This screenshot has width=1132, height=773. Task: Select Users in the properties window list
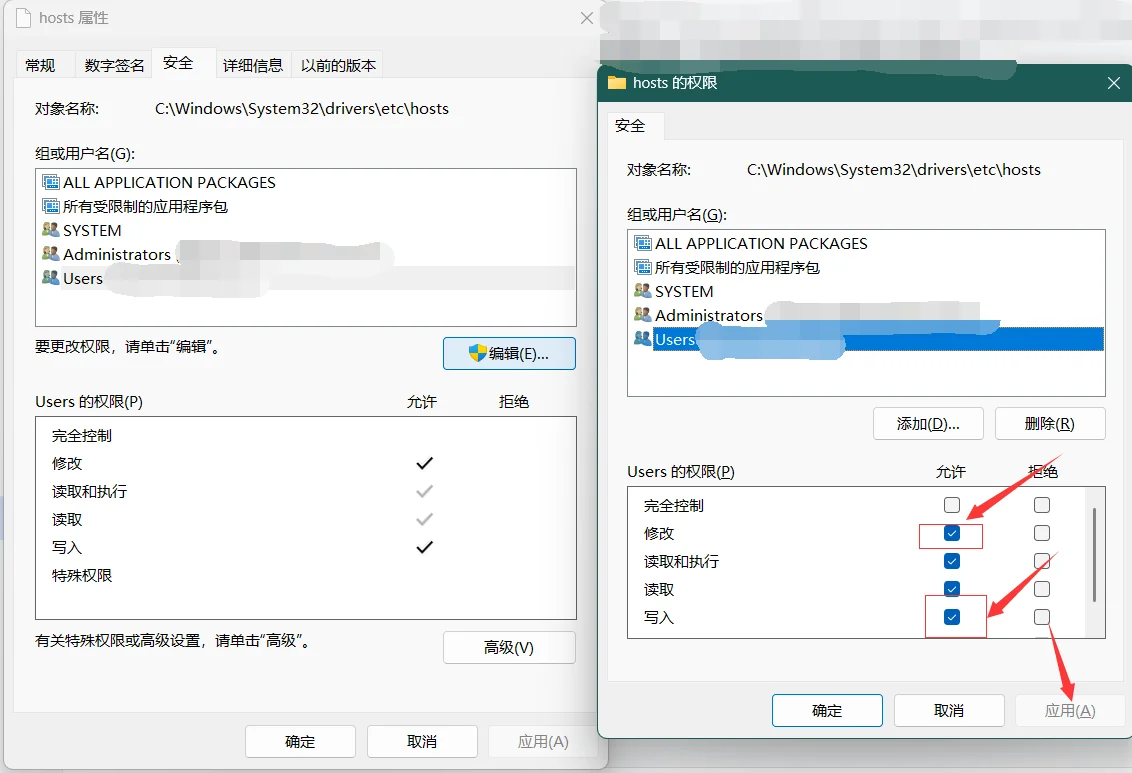(83, 278)
